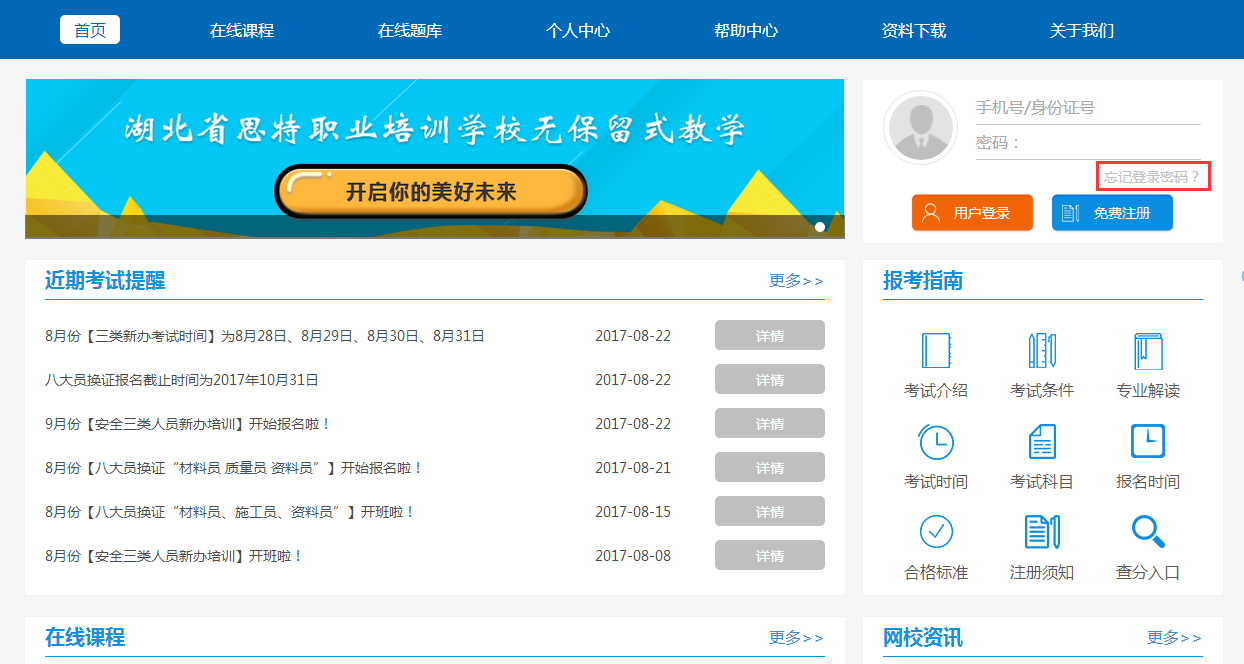Click the 考试条件 pencil and ruler icon
1244x664 pixels.
tap(1042, 351)
